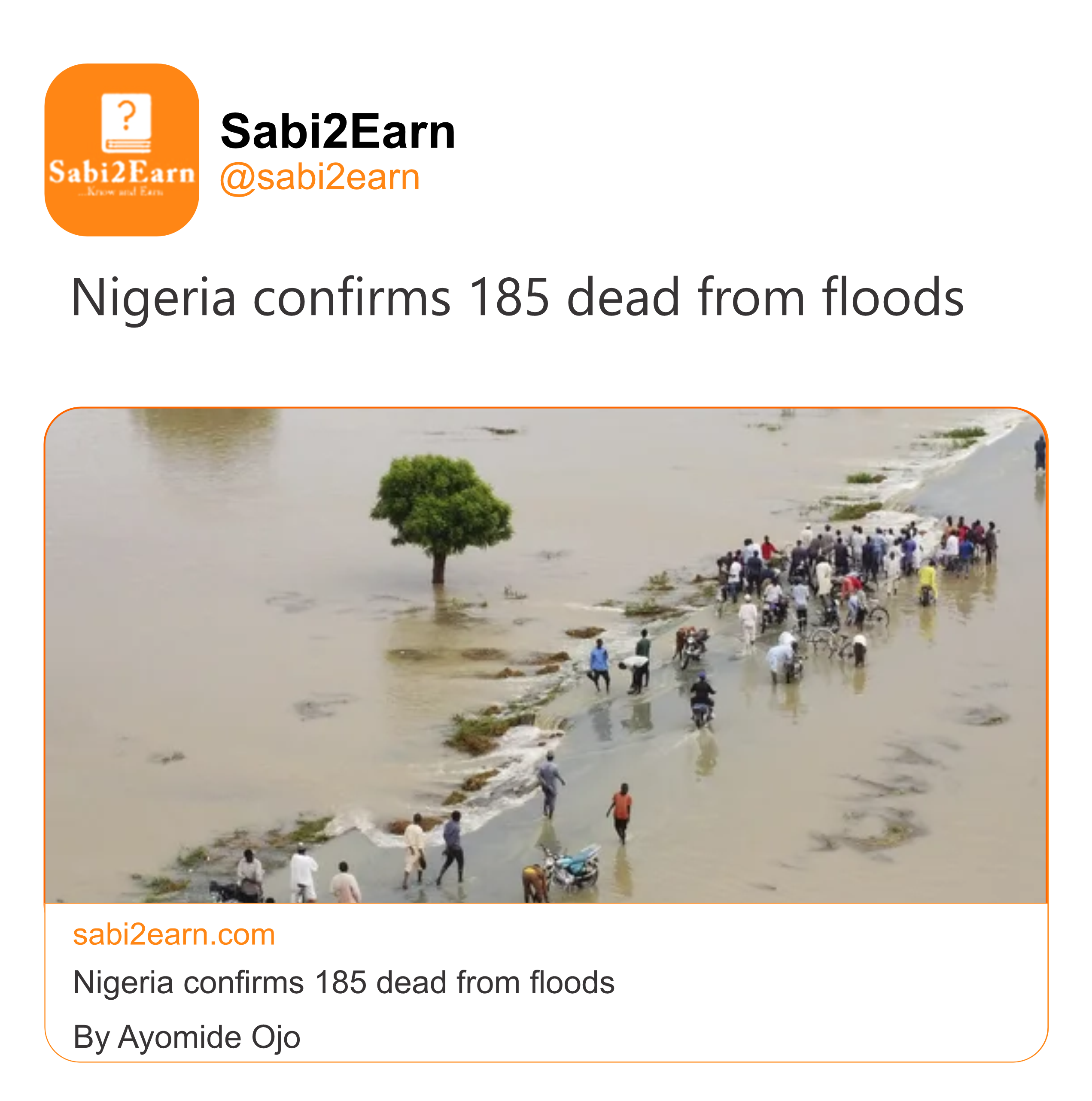Open the Sabi2Earn display name
Image resolution: width=1092 pixels, height=1101 pixels.
pos(338,131)
